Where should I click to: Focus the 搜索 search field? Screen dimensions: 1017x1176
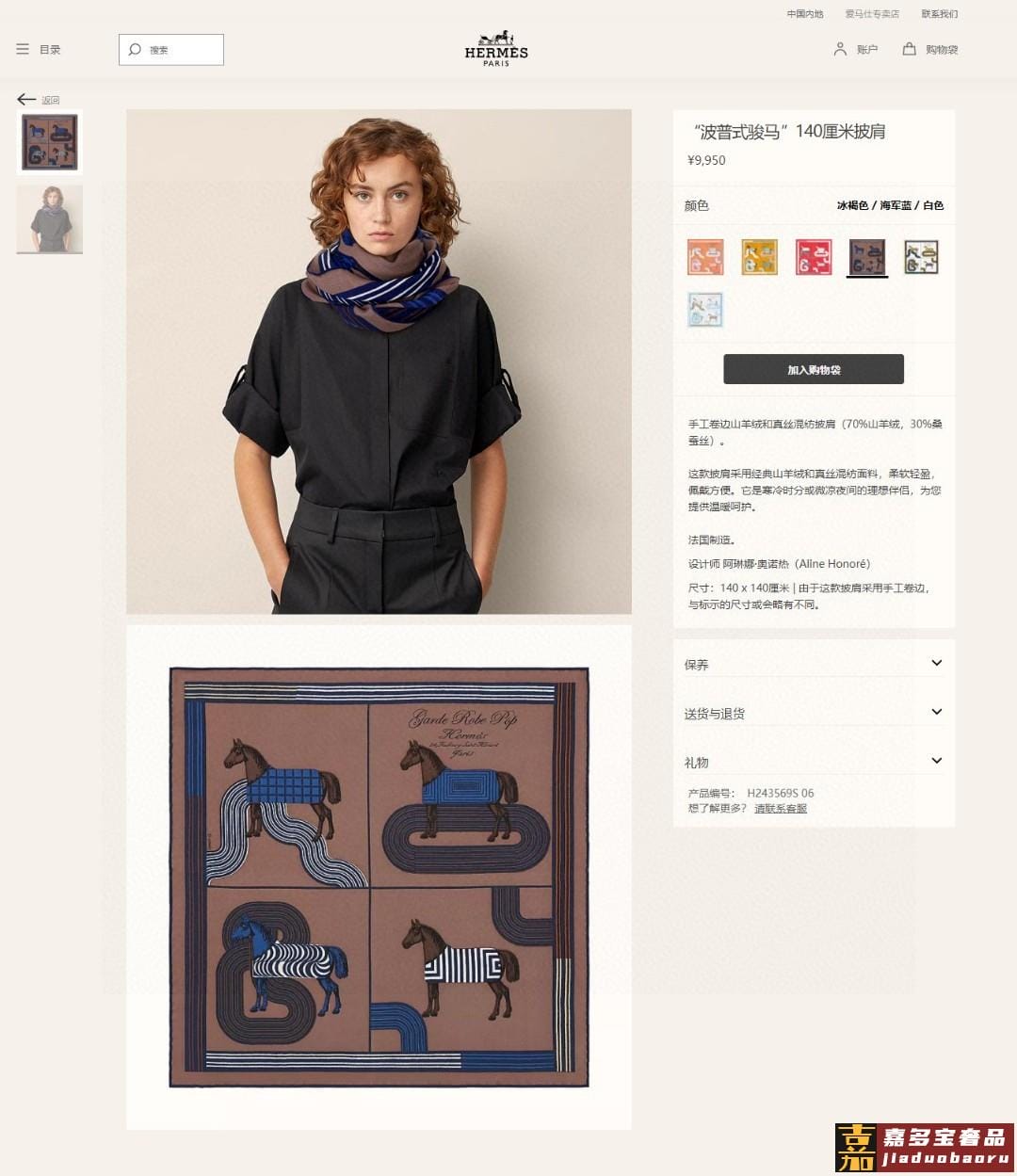tap(171, 50)
